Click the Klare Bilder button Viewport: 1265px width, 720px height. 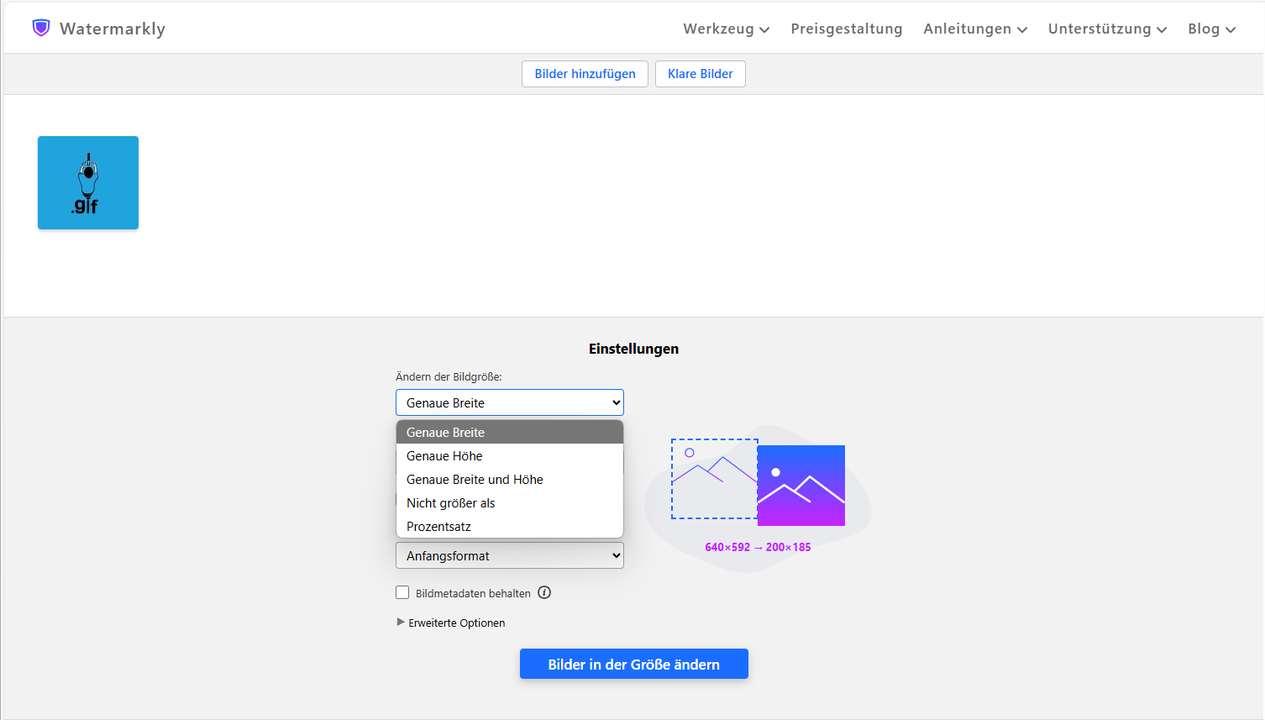700,74
